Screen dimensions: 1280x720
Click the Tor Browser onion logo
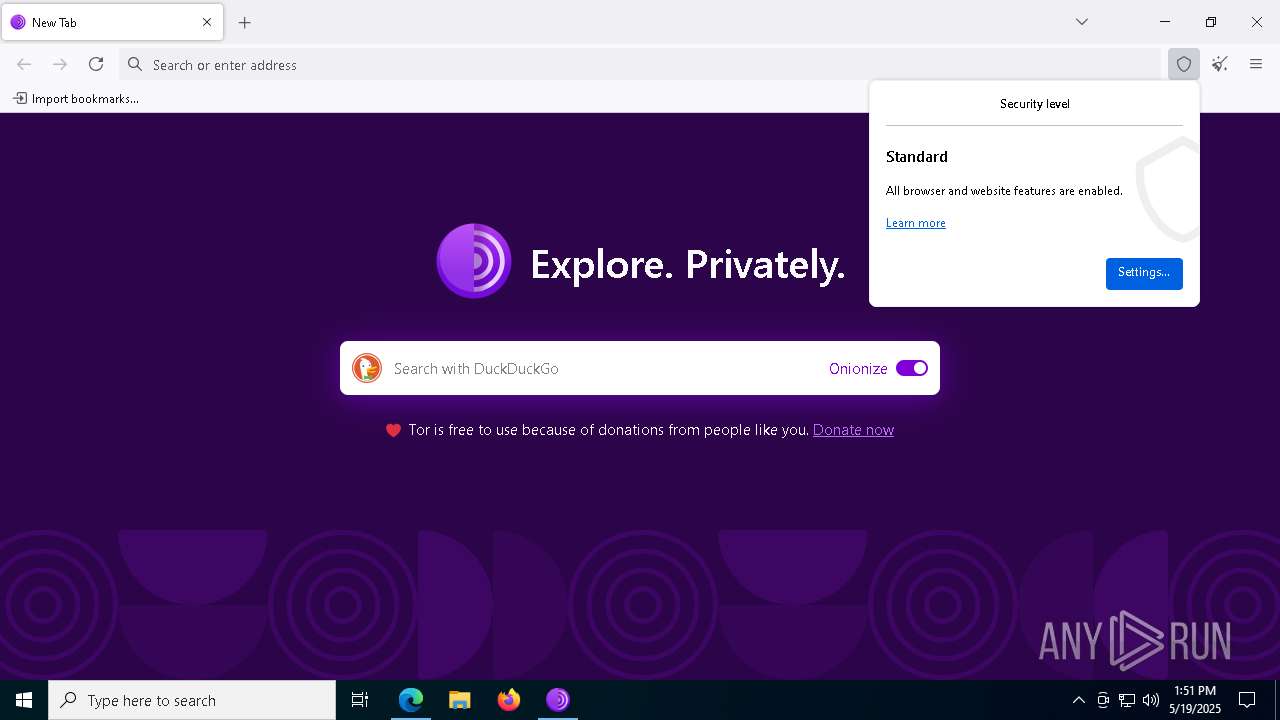point(474,261)
